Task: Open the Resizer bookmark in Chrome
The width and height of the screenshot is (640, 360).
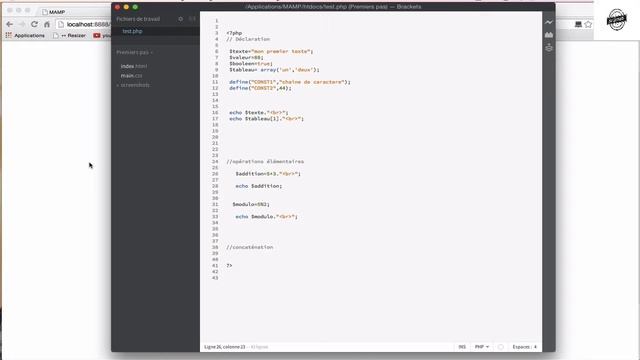Action: click(69, 36)
